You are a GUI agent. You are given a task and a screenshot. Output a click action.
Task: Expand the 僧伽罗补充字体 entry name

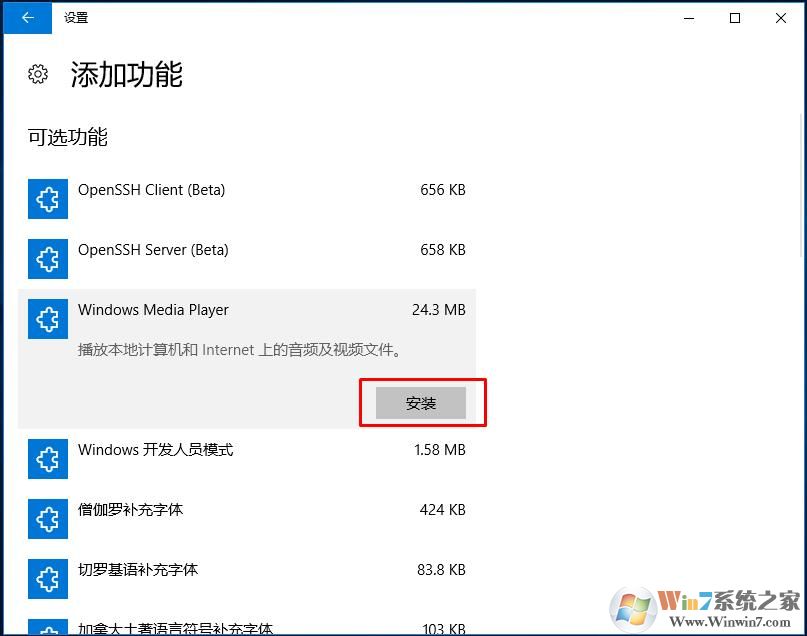(x=130, y=510)
